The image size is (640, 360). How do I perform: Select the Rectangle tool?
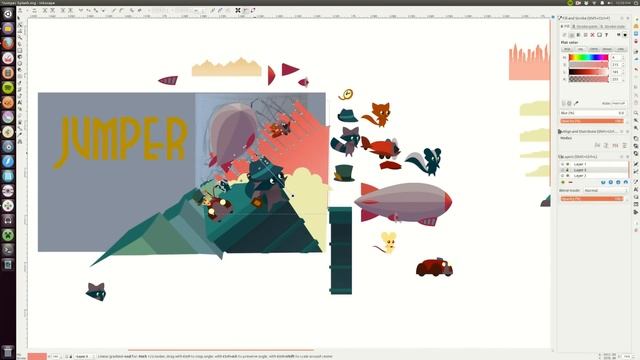click(20, 50)
